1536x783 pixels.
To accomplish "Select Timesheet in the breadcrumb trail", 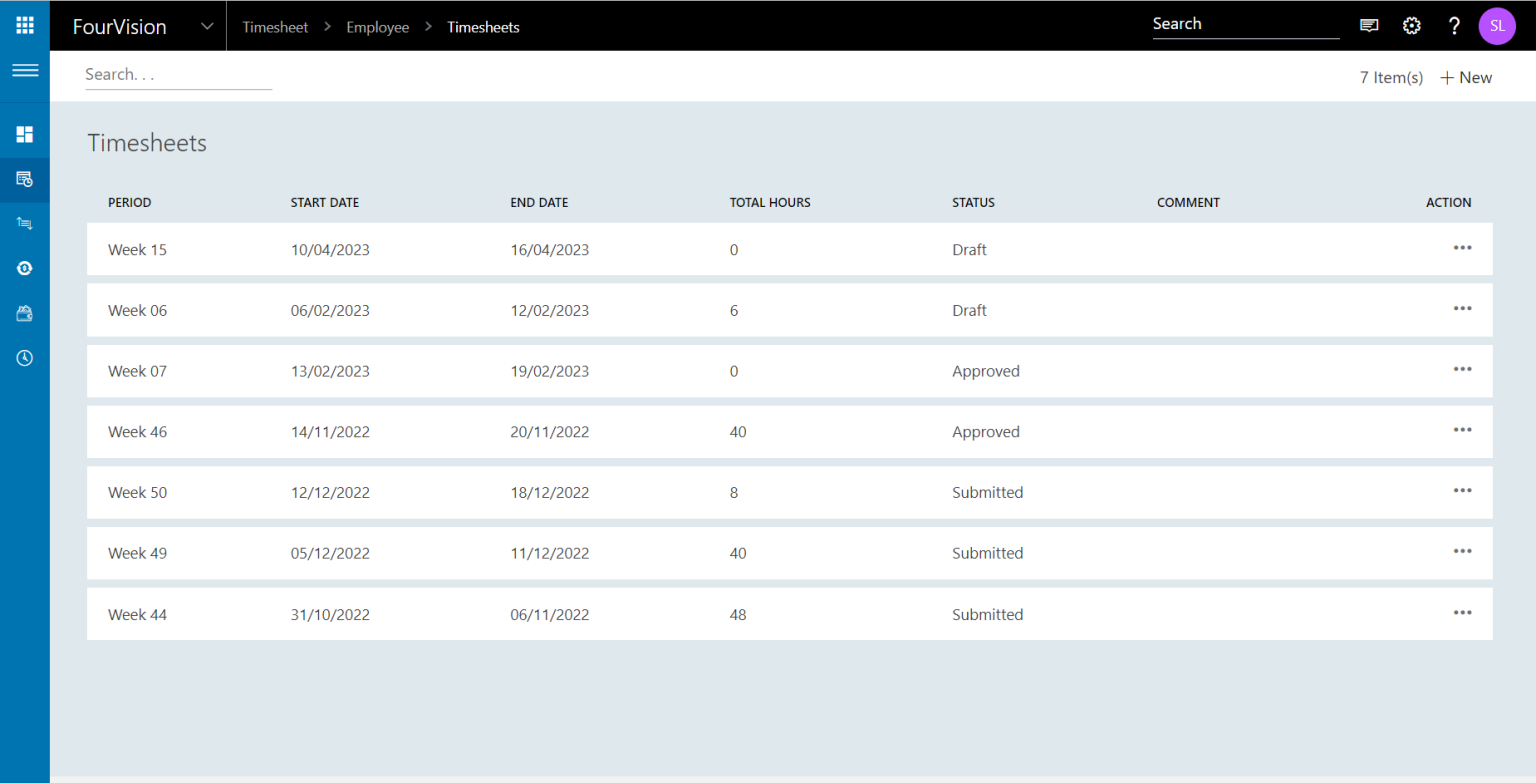I will click(275, 27).
